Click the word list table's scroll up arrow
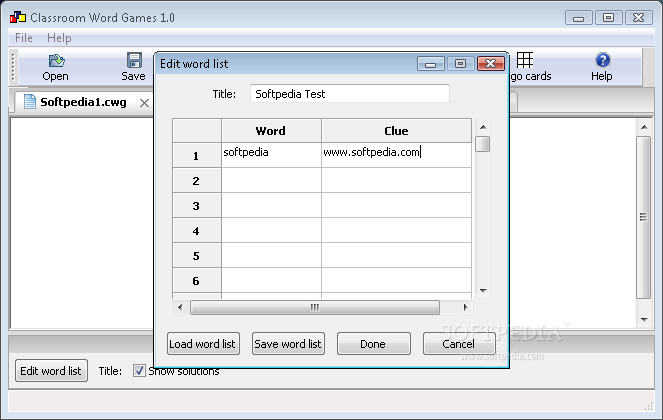This screenshot has height=420, width=663. tap(483, 127)
